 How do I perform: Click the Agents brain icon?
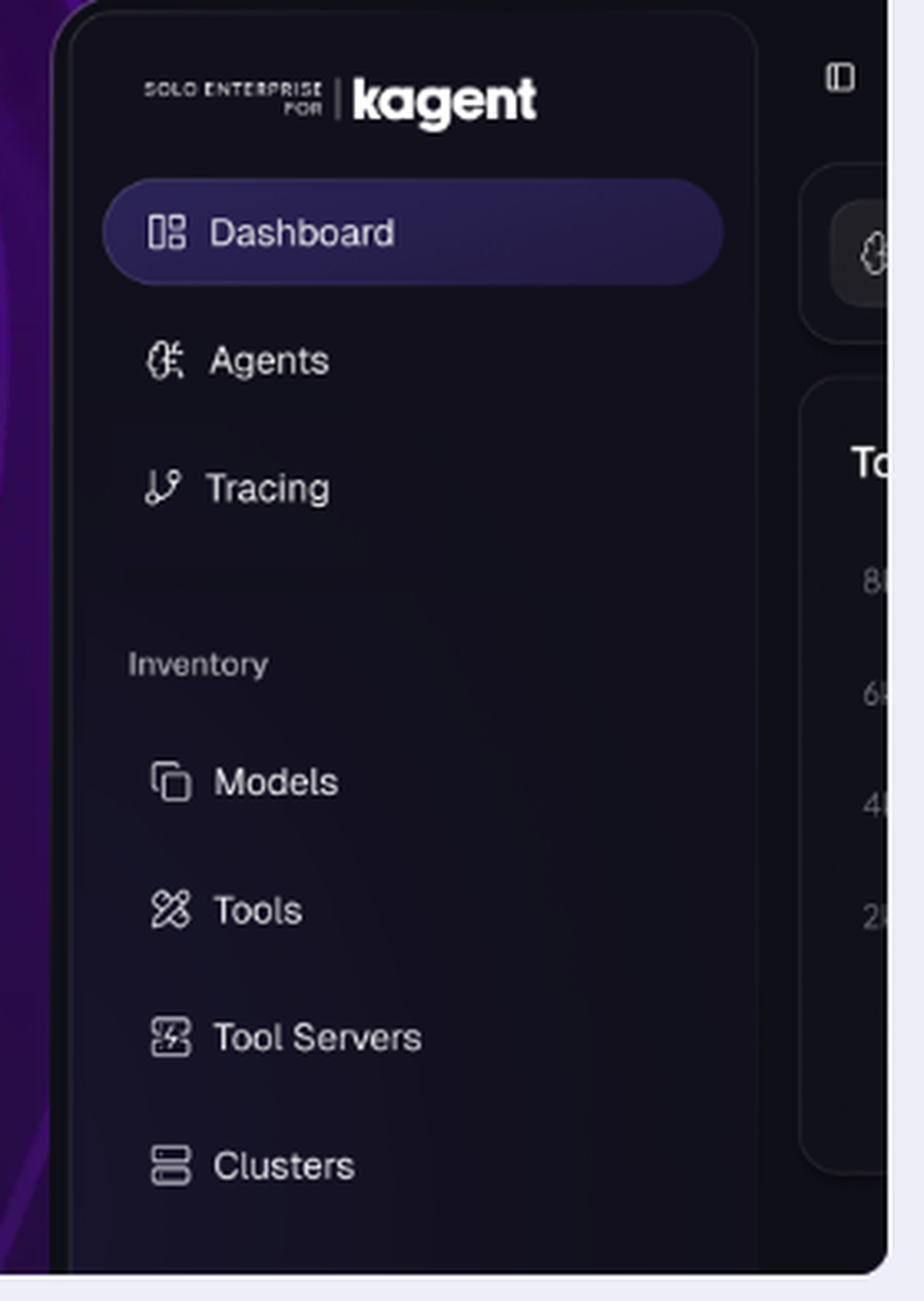pyautogui.click(x=165, y=360)
